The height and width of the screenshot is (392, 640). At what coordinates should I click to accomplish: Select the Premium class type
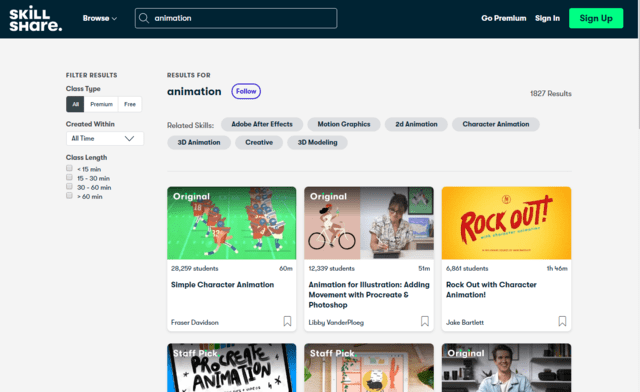click(x=101, y=104)
